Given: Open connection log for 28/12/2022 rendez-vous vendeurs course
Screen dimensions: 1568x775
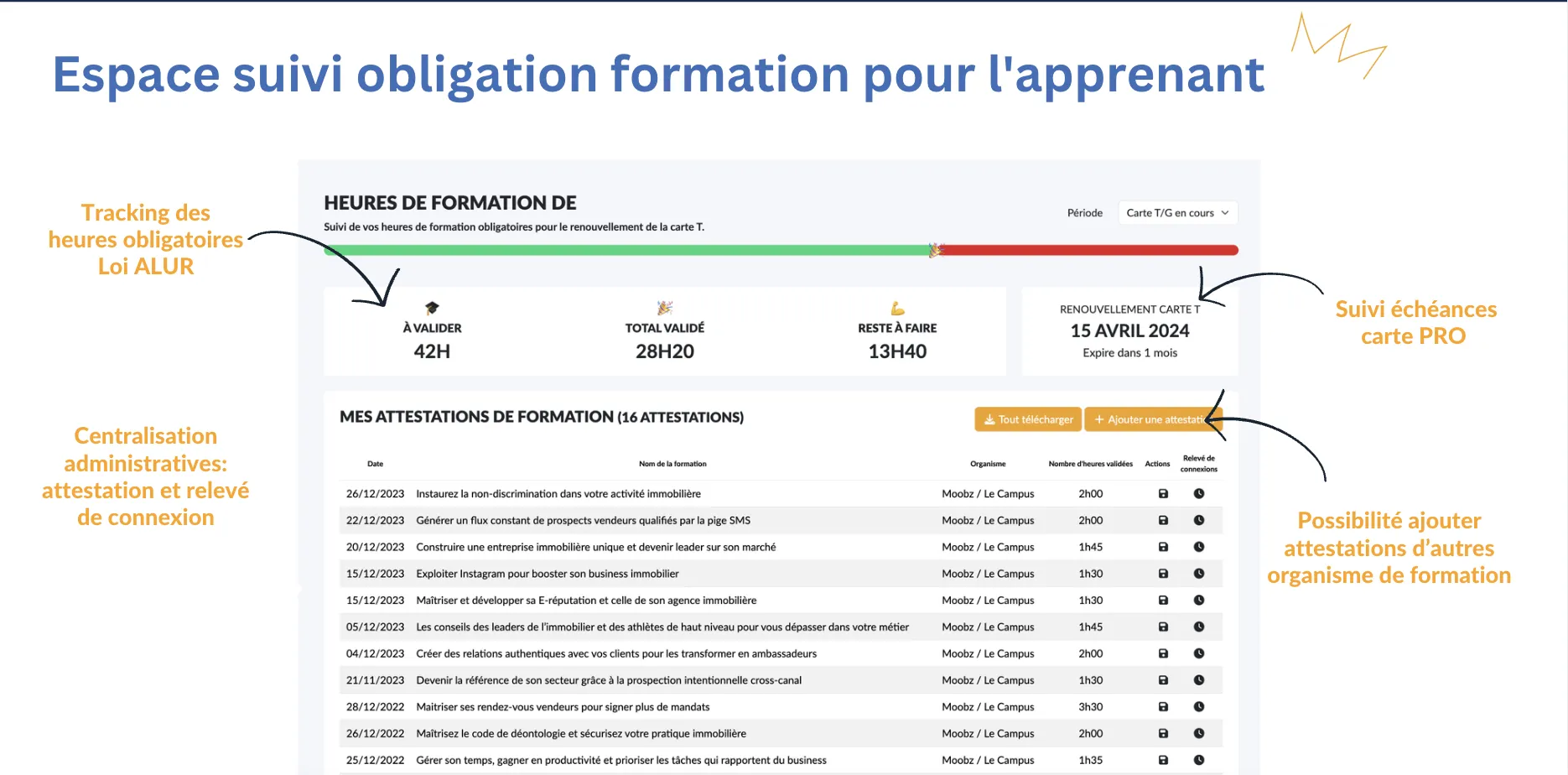Looking at the screenshot, I should point(1199,707).
